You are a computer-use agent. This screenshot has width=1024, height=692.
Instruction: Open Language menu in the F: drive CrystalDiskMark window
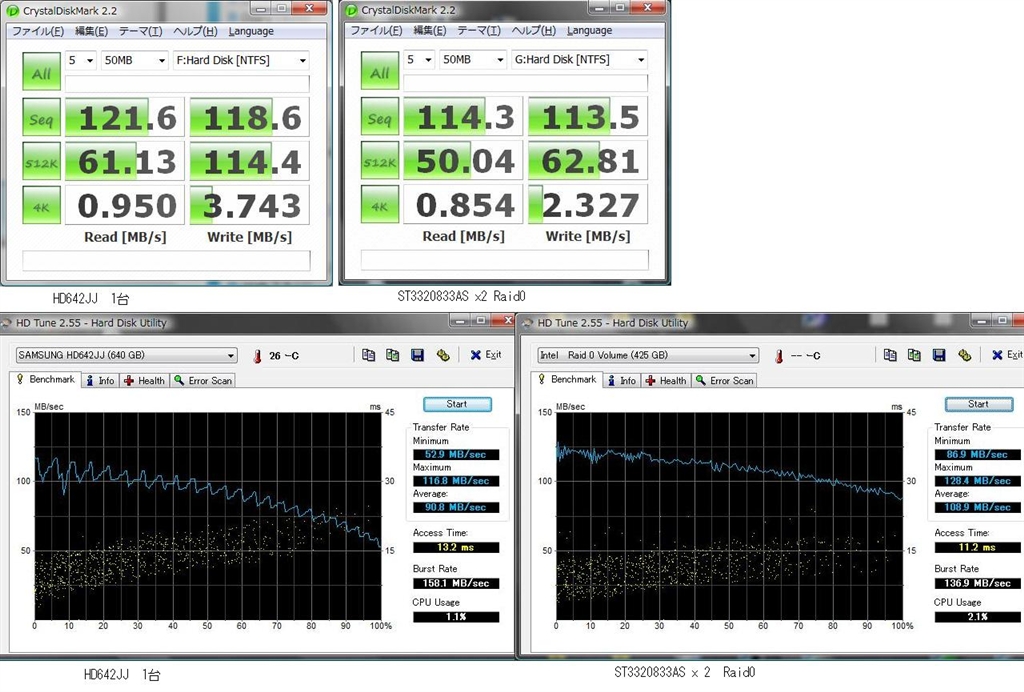point(251,31)
